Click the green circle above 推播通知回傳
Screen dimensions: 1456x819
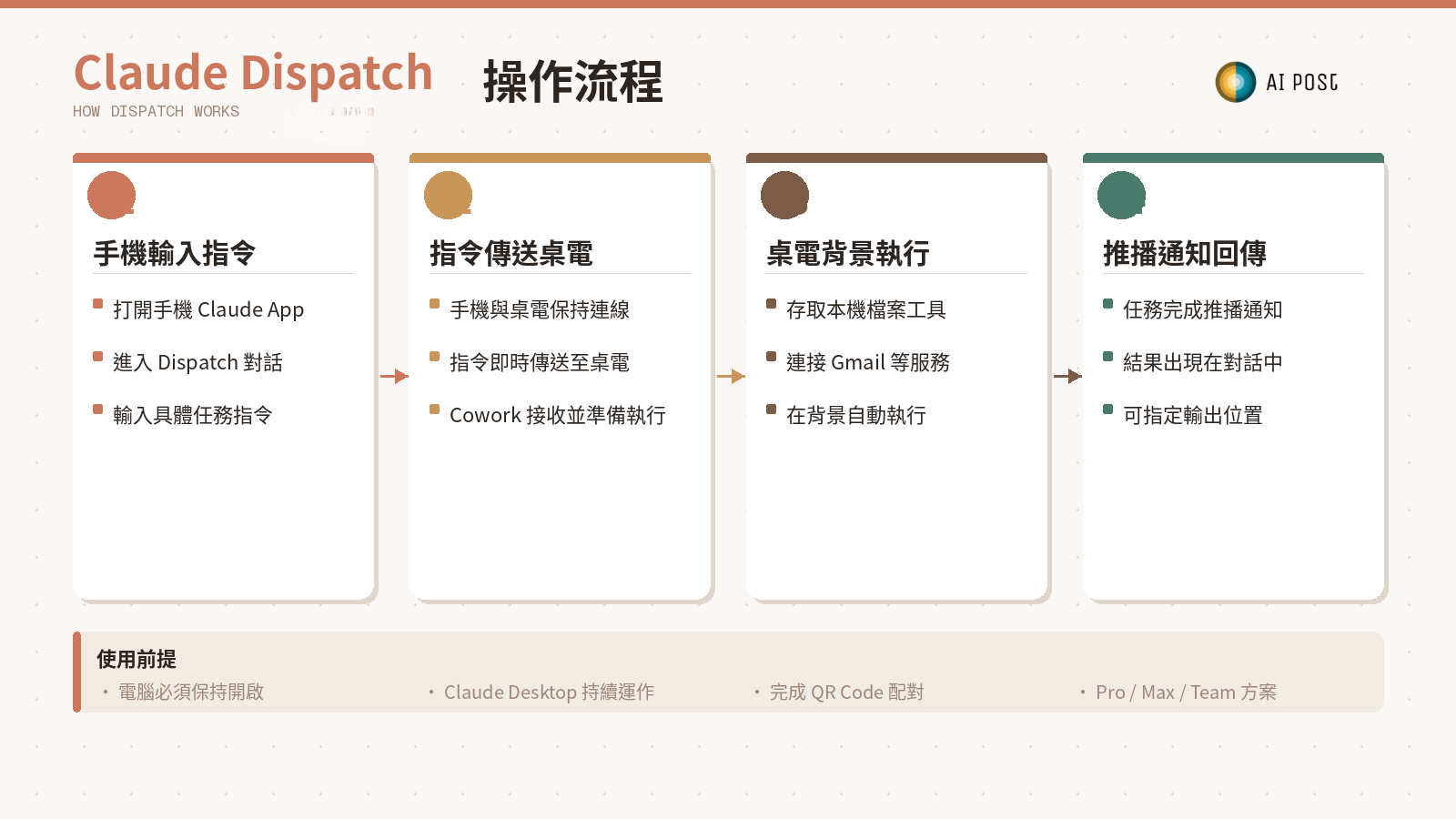point(1121,195)
